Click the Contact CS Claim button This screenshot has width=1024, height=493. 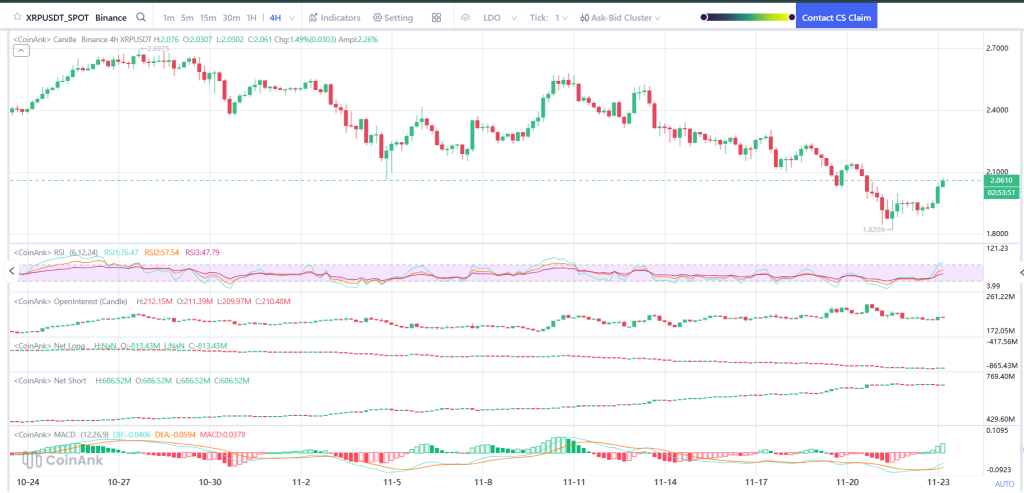point(836,18)
